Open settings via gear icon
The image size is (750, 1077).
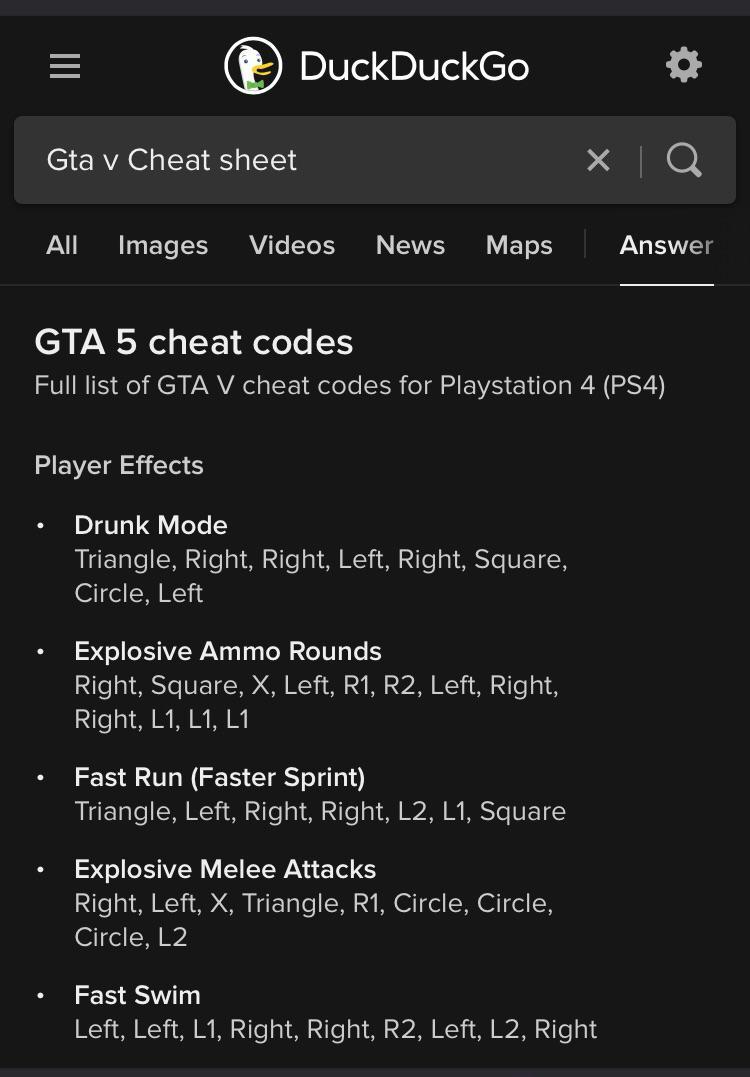coord(684,66)
